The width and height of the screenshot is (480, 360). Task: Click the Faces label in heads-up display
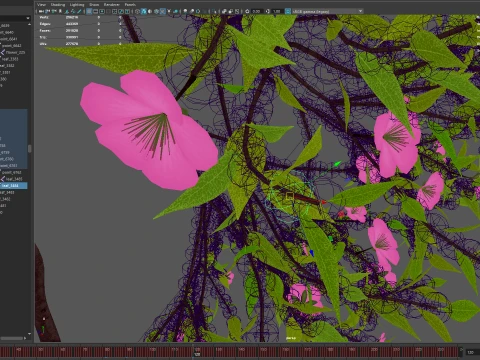45,31
